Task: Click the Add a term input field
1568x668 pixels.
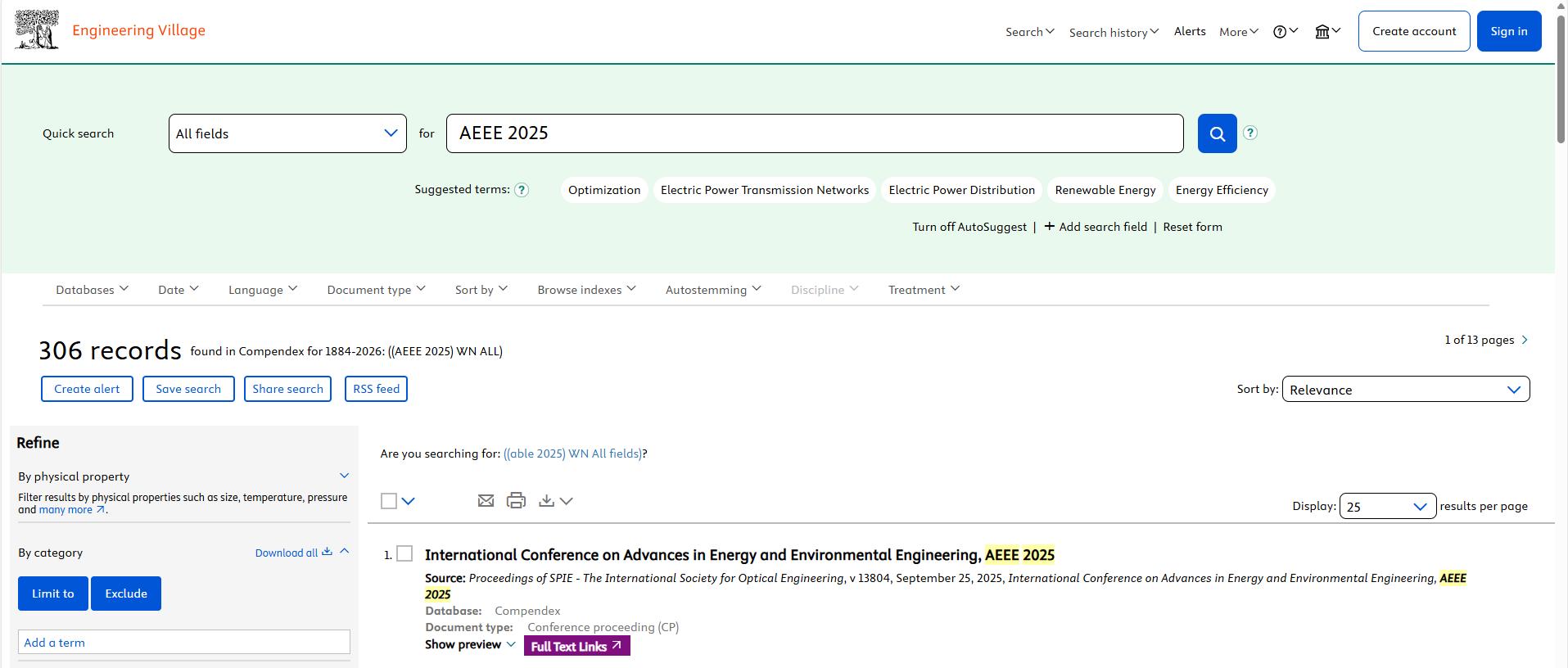Action: (184, 643)
